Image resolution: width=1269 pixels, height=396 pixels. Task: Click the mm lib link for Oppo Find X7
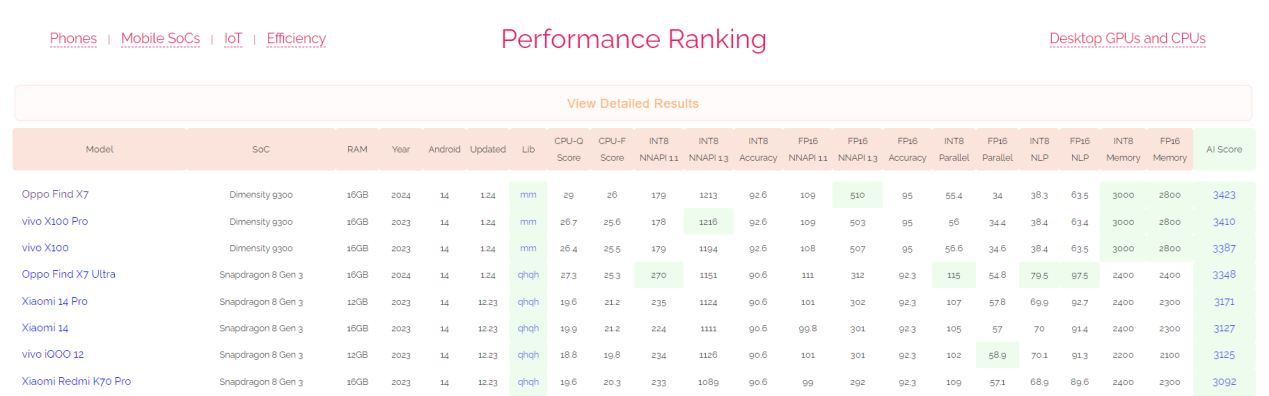point(528,195)
